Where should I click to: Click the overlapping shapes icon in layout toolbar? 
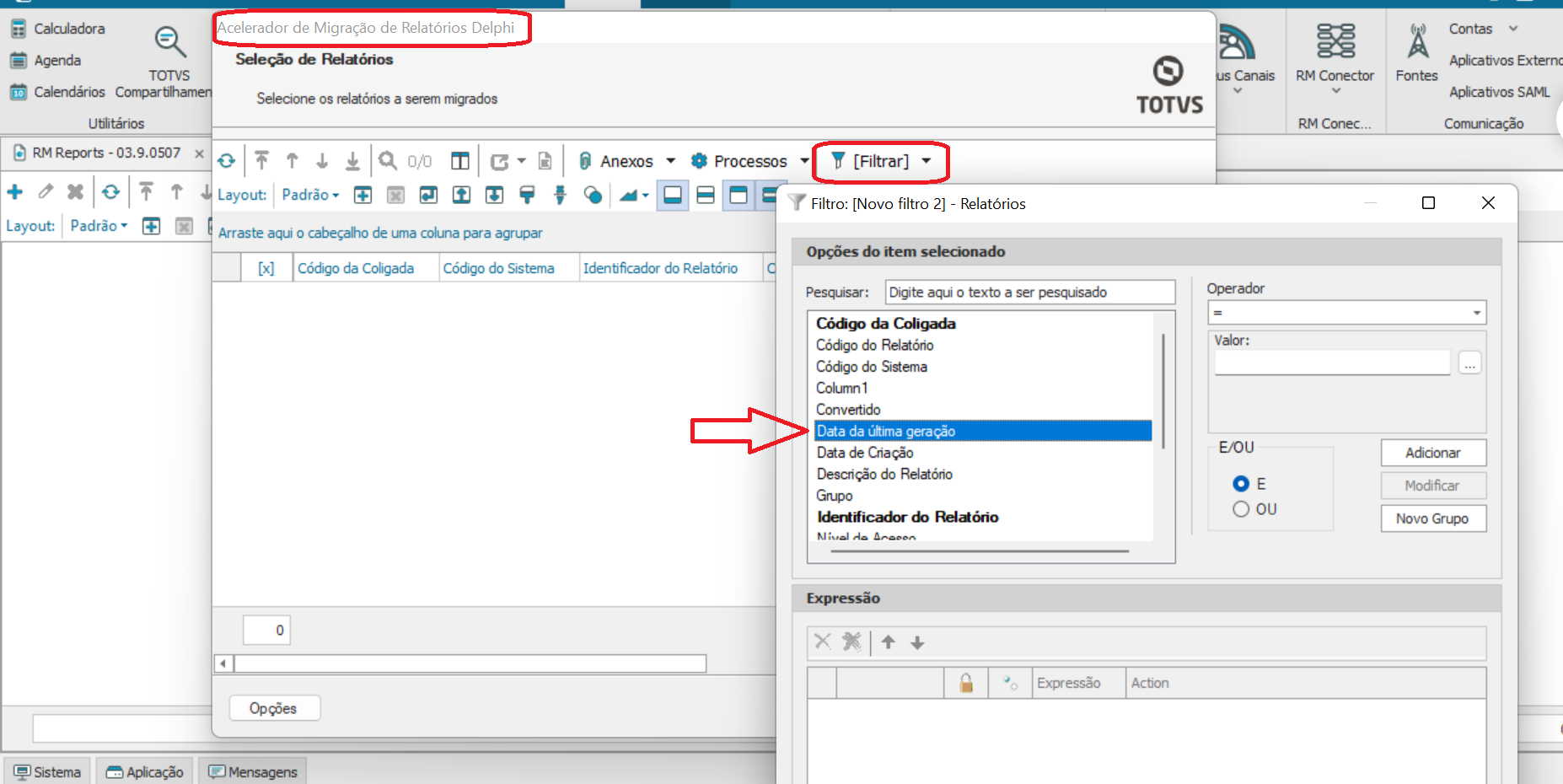coord(593,195)
